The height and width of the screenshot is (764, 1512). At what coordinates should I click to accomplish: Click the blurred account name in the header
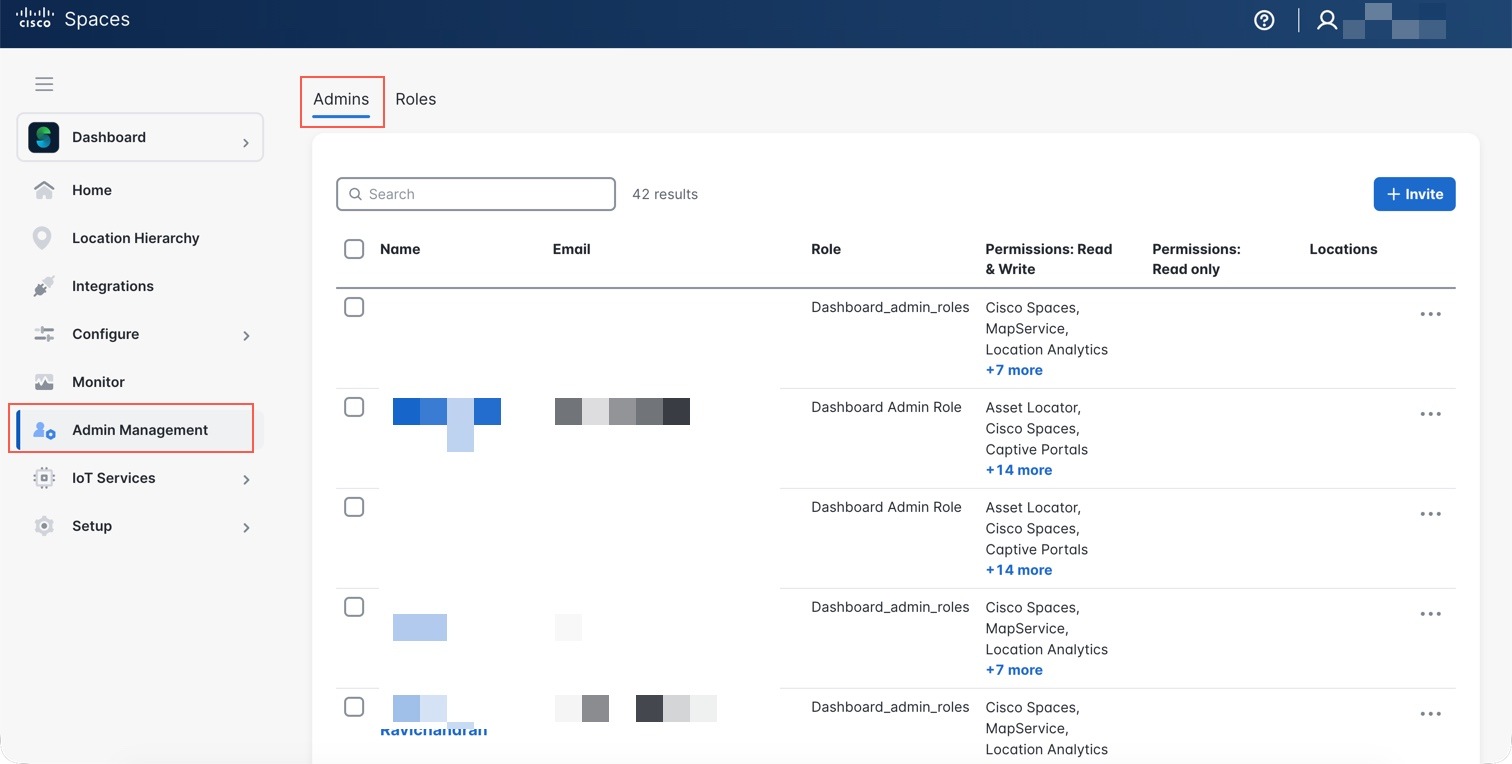tap(1394, 20)
